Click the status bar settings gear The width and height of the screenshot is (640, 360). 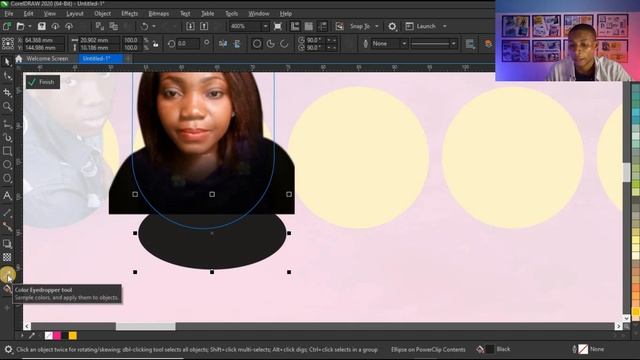(8, 349)
